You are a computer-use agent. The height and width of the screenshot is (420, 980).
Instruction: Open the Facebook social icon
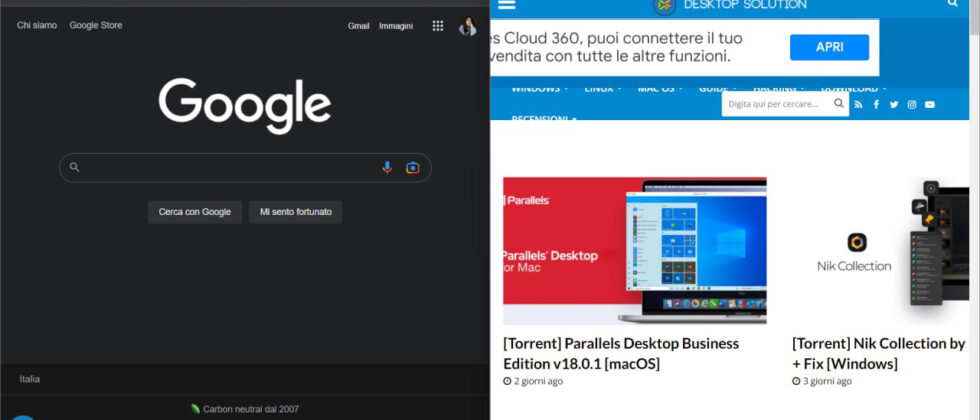coord(876,104)
